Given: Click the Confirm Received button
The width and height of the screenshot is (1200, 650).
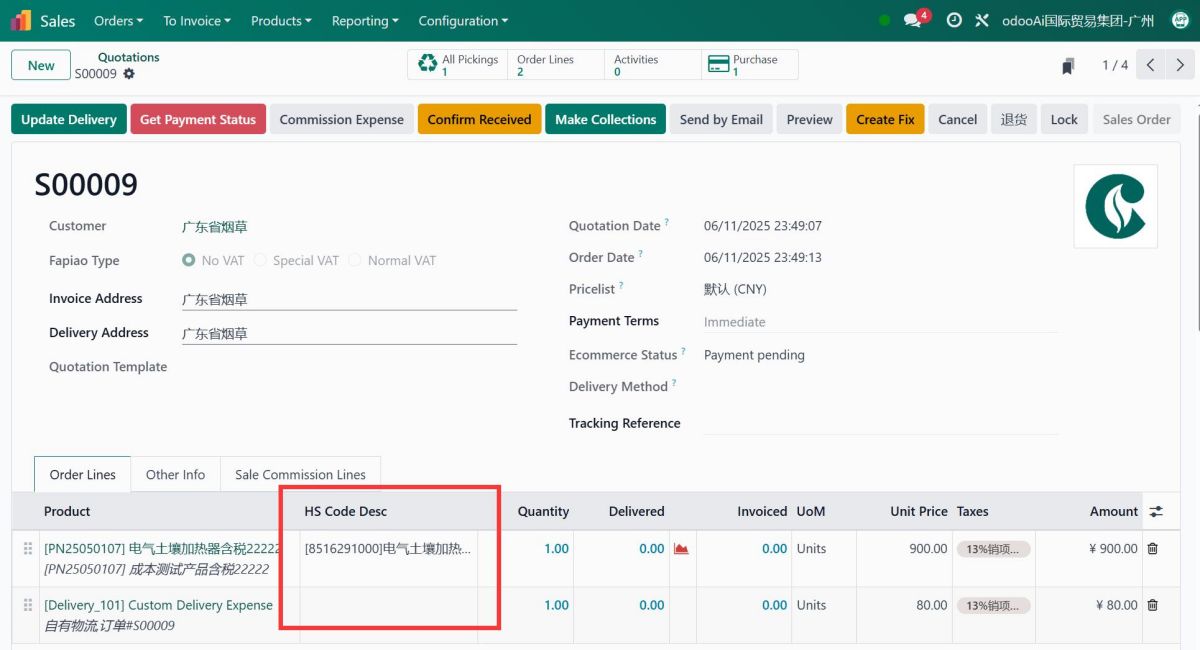Looking at the screenshot, I should (479, 119).
